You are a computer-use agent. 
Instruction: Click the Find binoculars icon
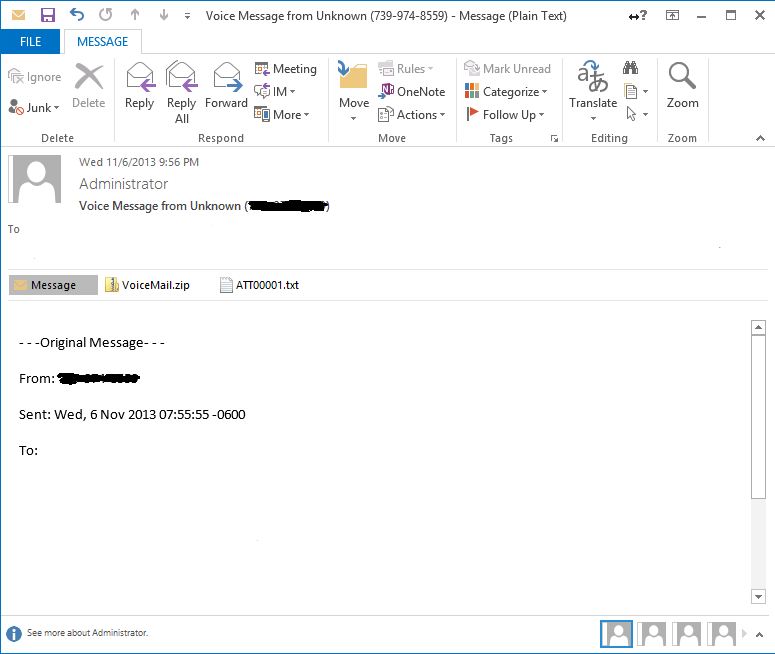630,68
